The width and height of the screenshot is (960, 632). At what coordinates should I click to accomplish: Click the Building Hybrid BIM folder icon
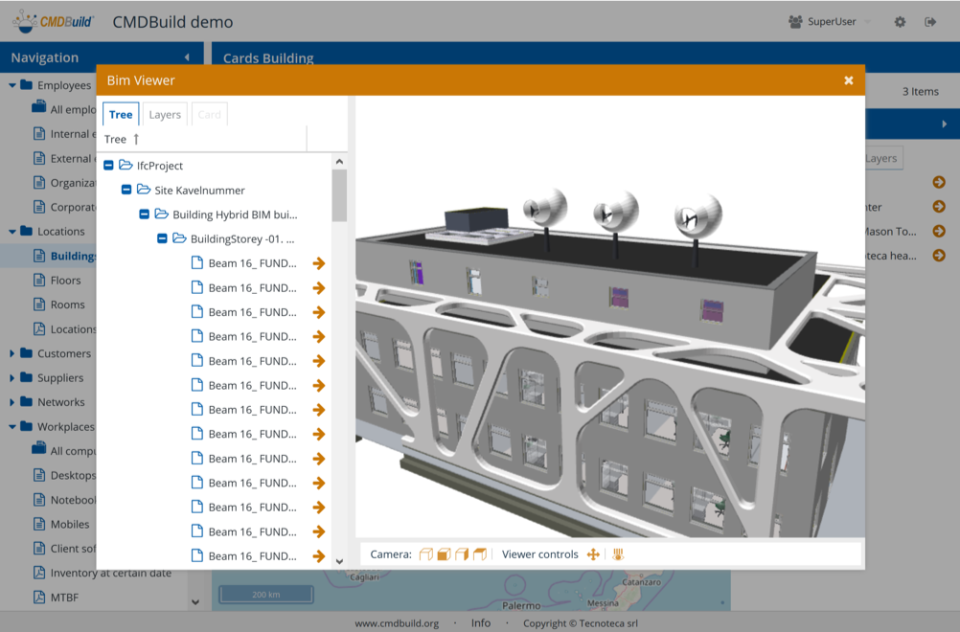162,214
